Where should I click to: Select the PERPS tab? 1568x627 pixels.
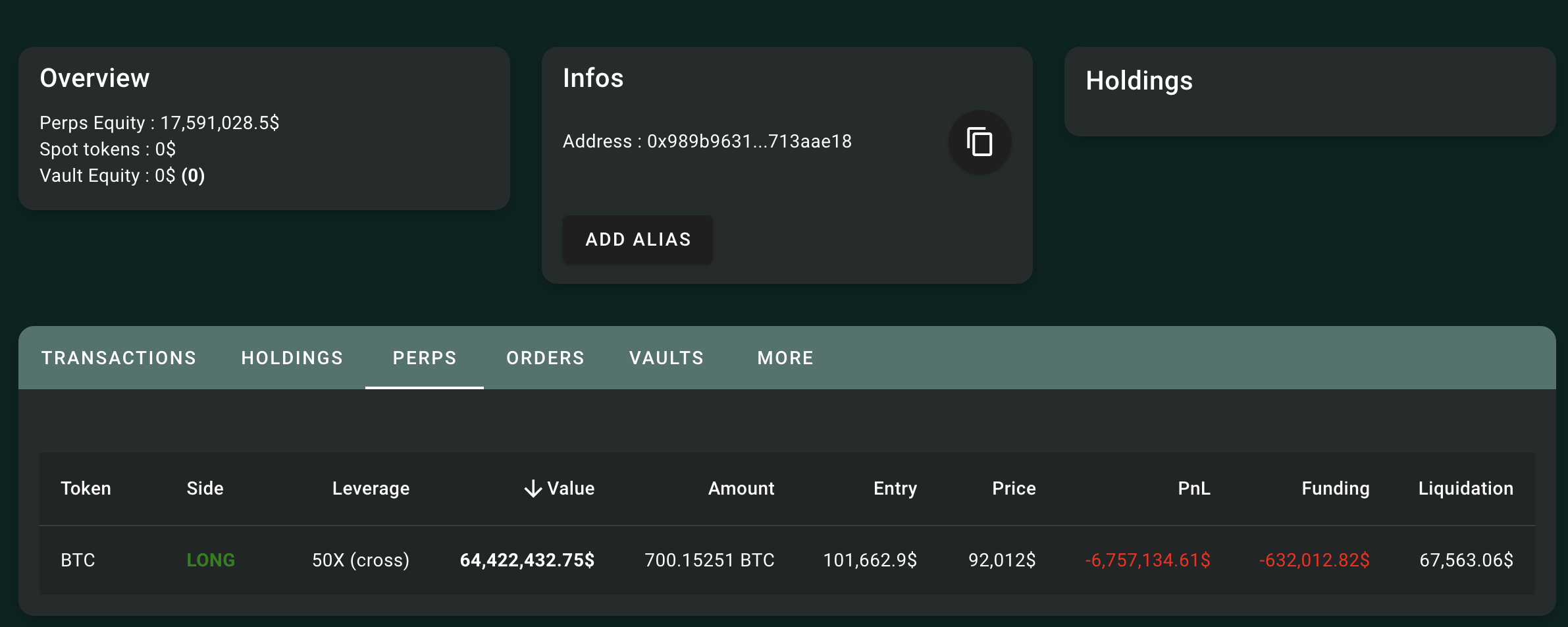pos(425,358)
